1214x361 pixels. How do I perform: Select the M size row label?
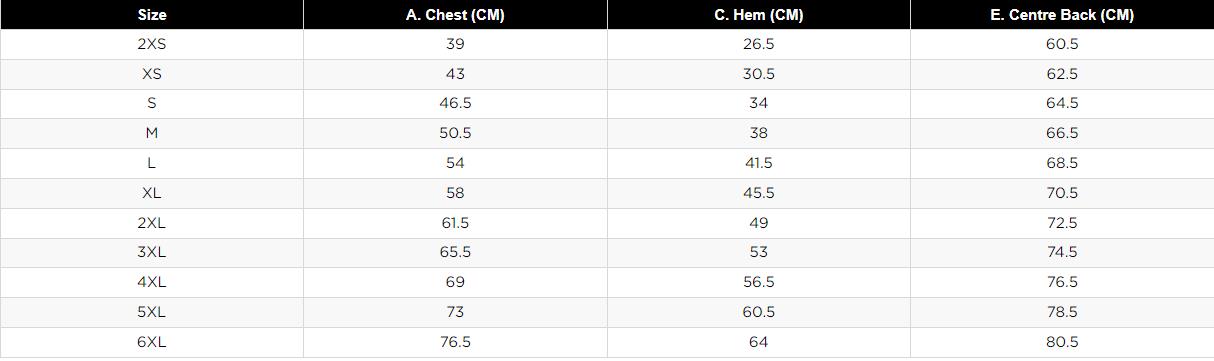[152, 133]
